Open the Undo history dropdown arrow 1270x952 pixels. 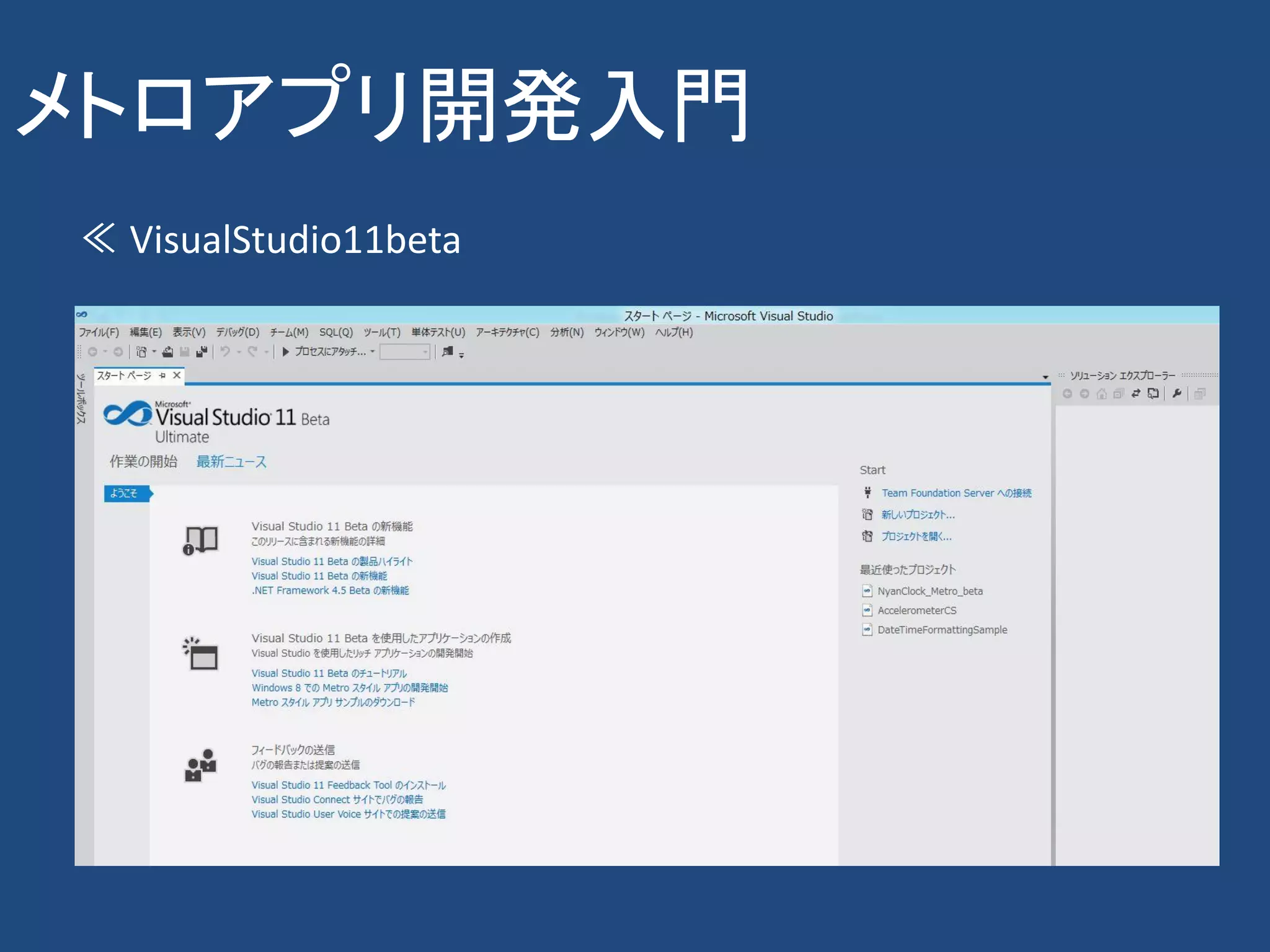tap(239, 352)
